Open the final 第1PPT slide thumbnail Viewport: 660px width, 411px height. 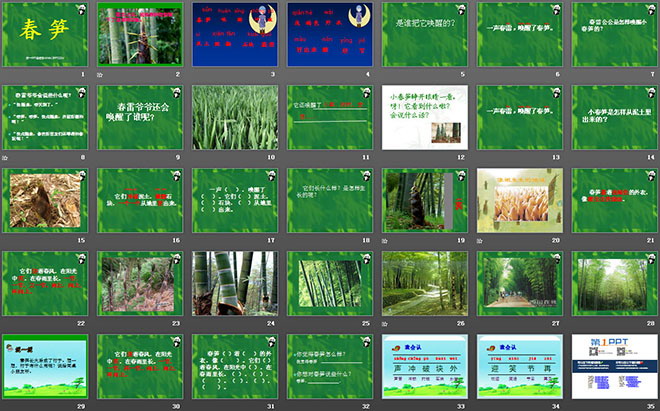tap(614, 366)
